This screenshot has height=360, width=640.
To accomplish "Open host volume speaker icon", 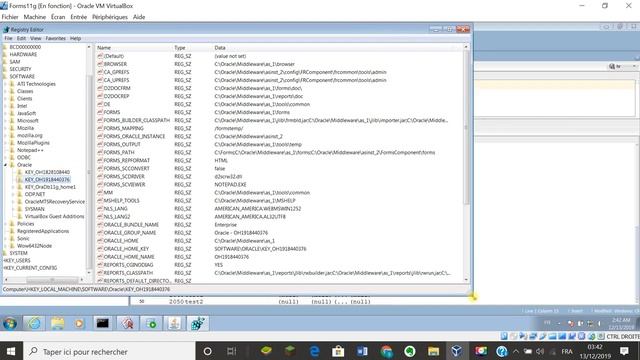I will (540, 351).
